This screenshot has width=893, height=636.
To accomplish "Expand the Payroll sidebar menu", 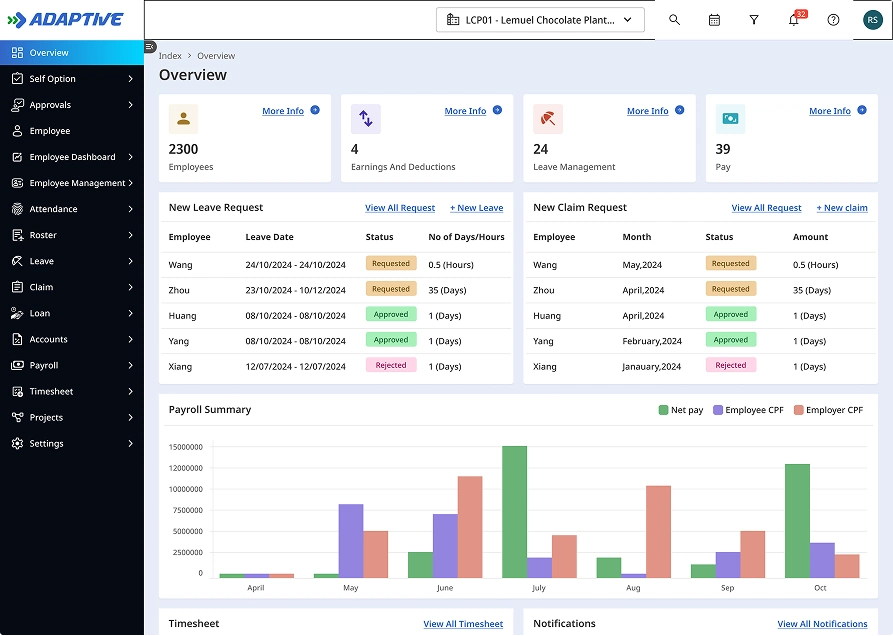I will (x=72, y=366).
